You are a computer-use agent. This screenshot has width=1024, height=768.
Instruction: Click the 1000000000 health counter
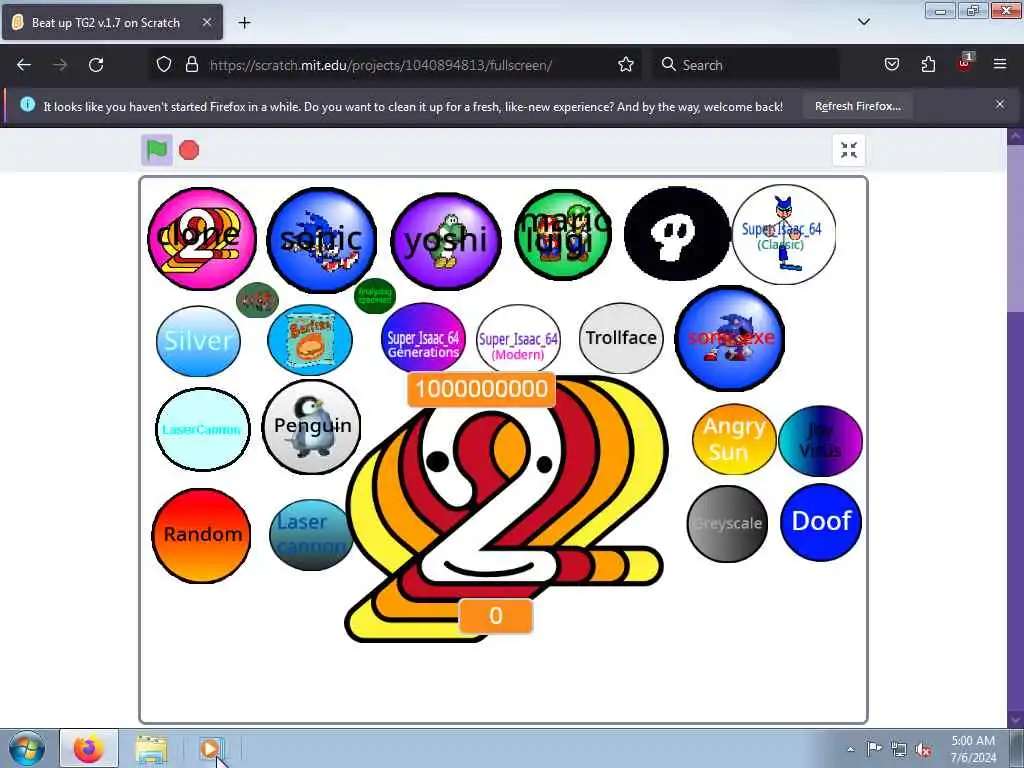point(481,389)
